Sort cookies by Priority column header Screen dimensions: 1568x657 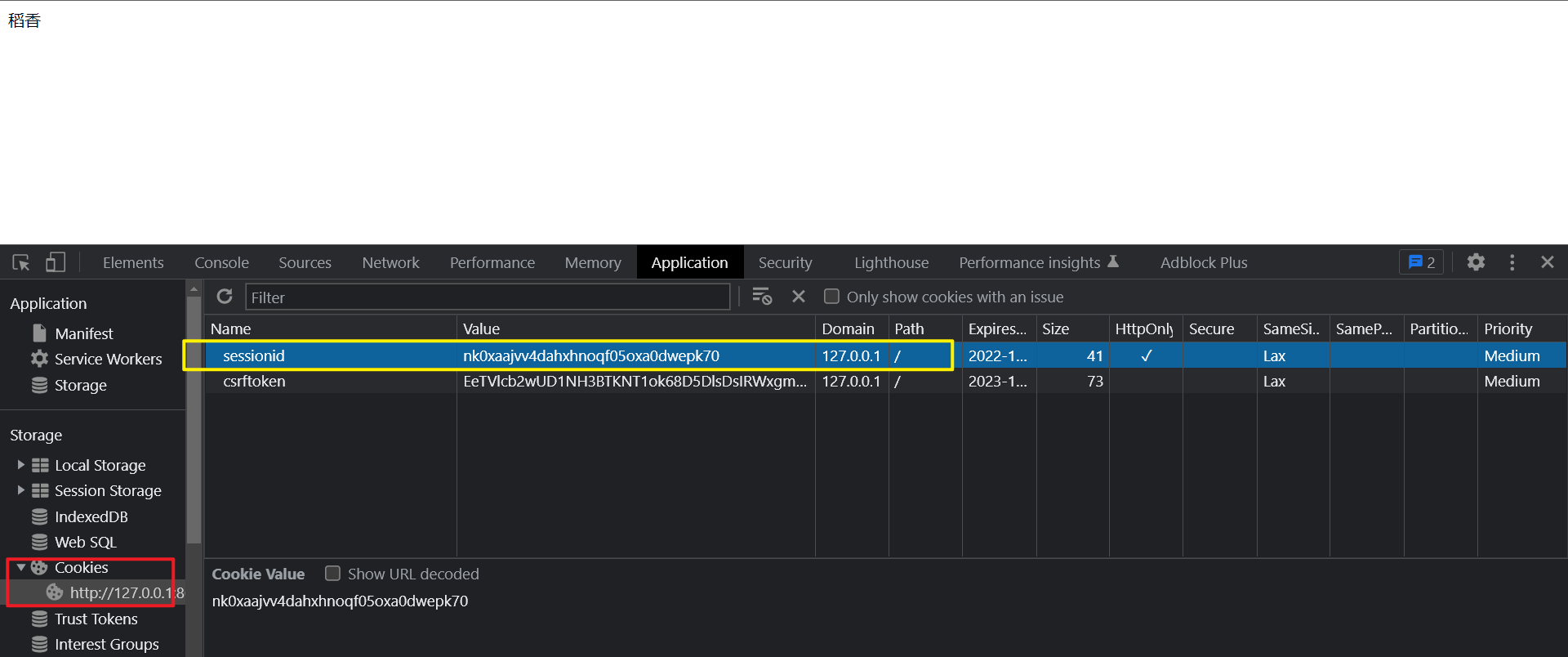point(1523,328)
